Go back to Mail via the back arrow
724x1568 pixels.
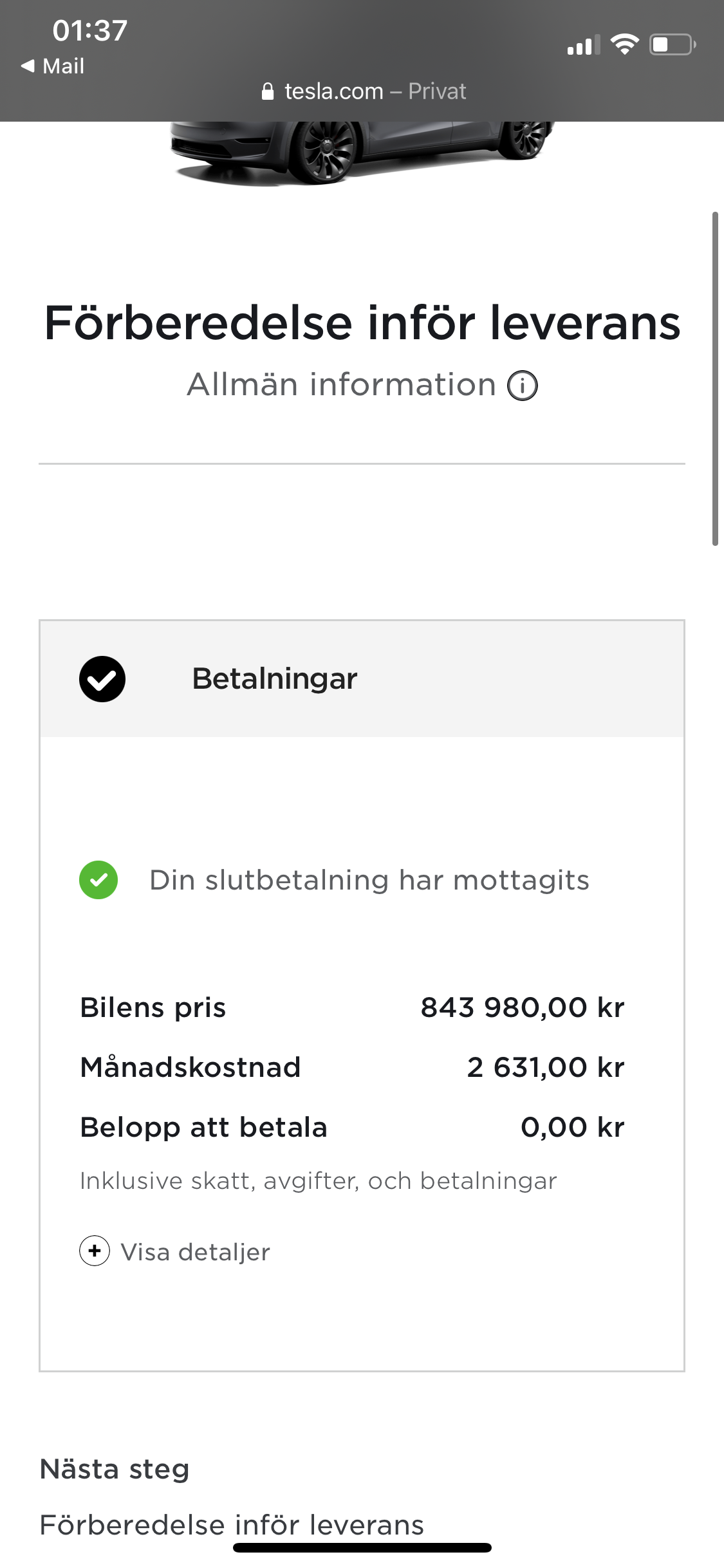(28, 66)
